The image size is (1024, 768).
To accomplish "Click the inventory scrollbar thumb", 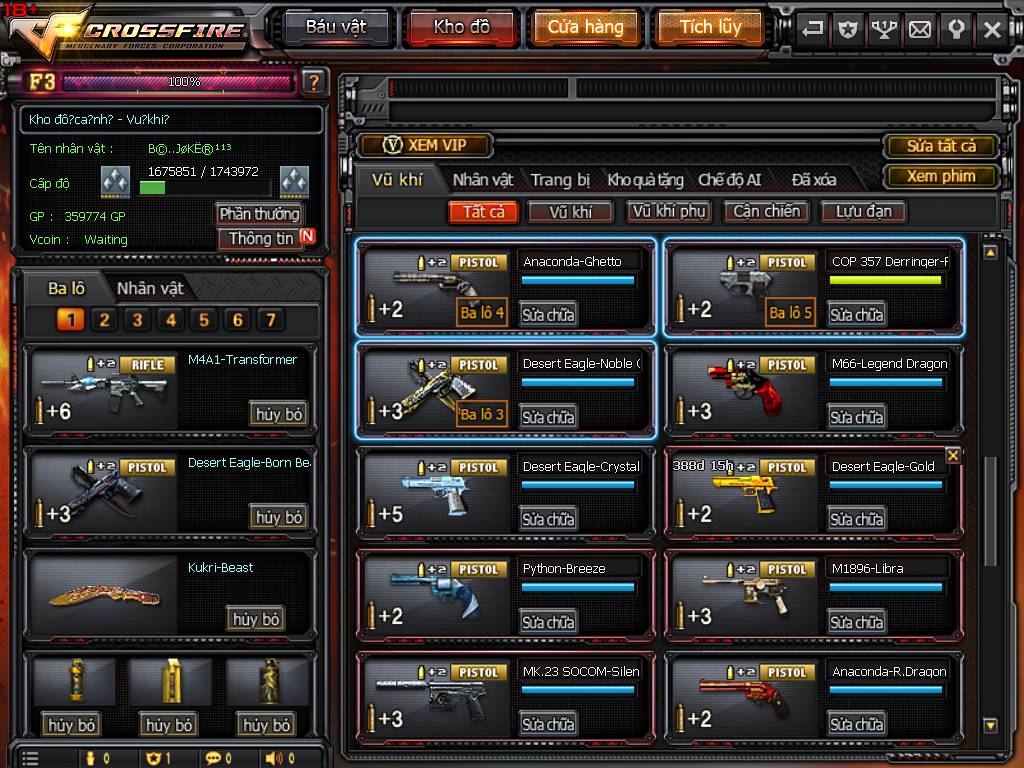I will pyautogui.click(x=990, y=511).
